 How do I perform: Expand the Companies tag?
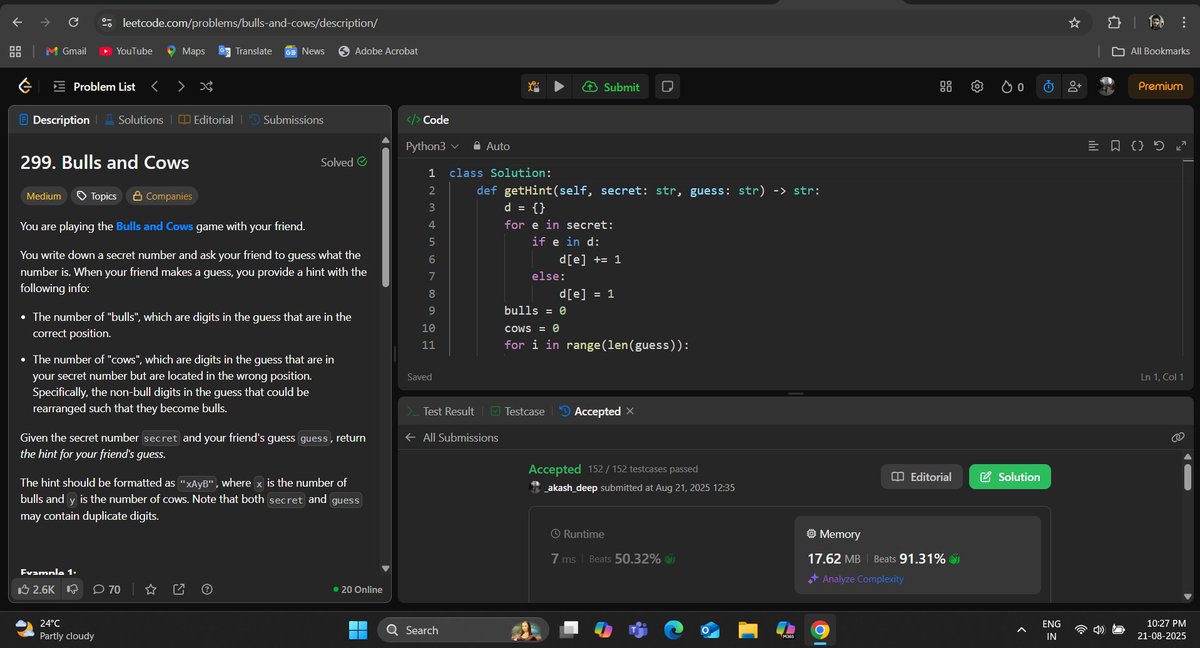point(161,196)
